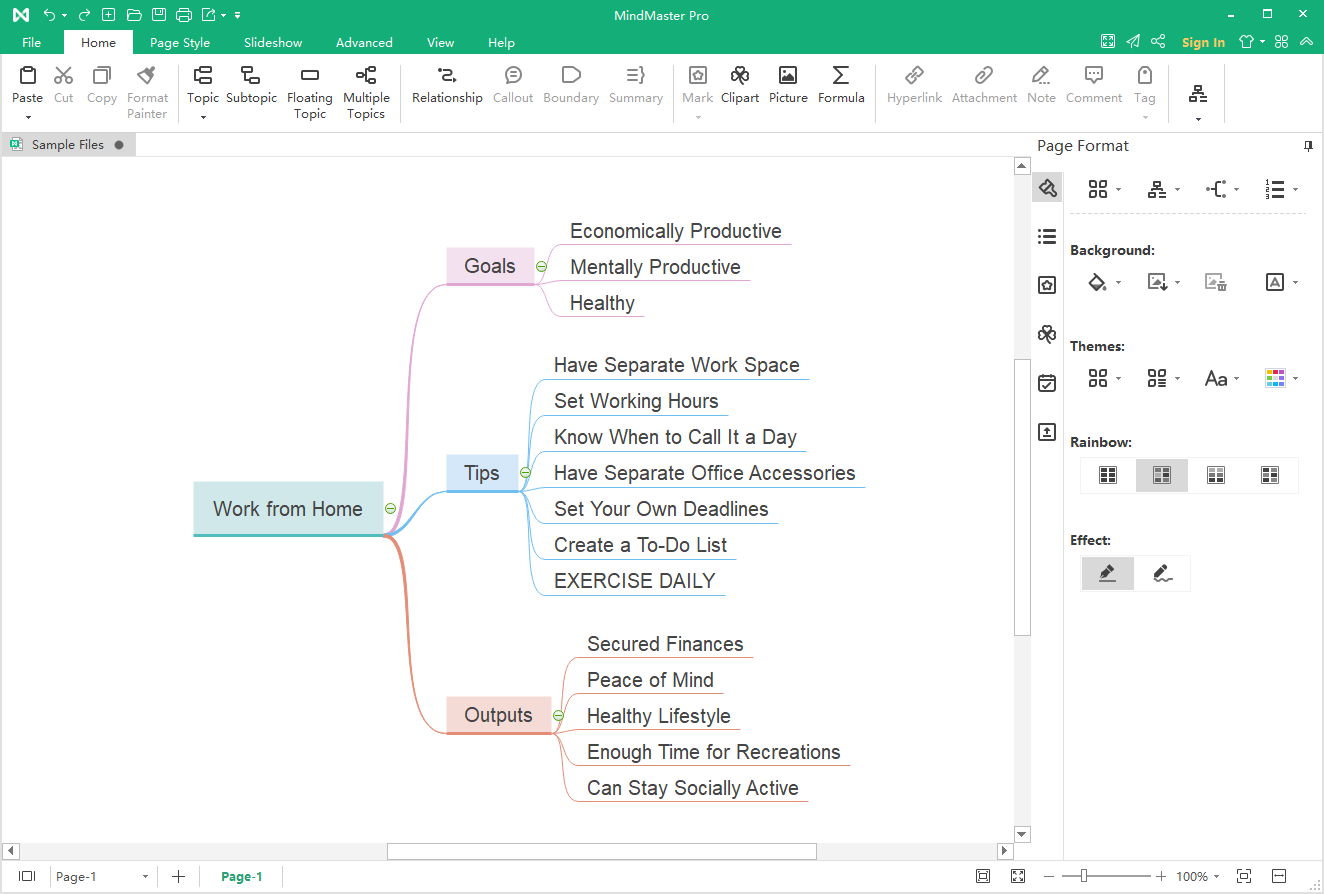This screenshot has height=894, width=1324.
Task: Open the outline list icon in sidebar
Action: pos(1047,237)
